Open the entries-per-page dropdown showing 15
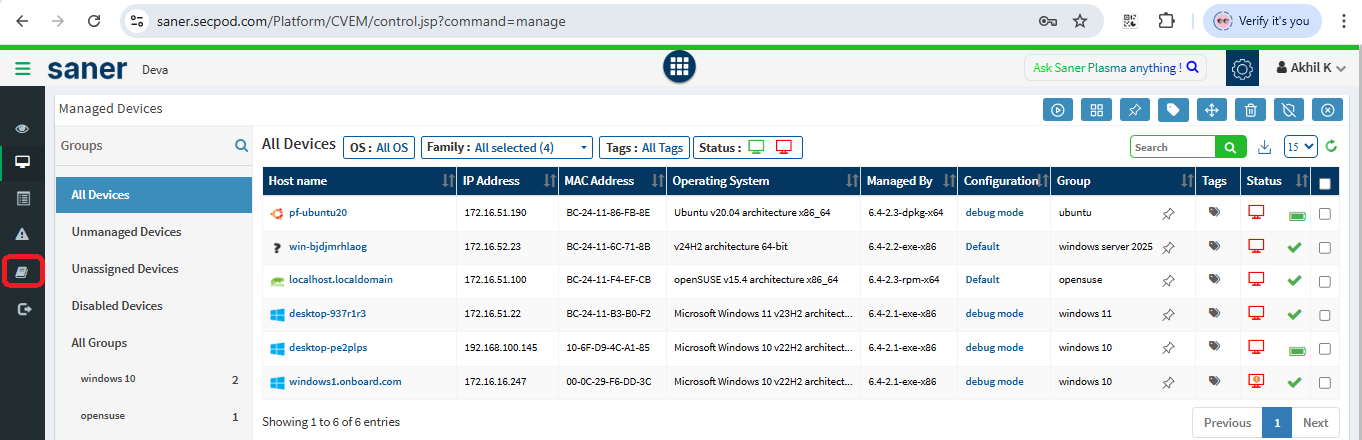 (1301, 147)
